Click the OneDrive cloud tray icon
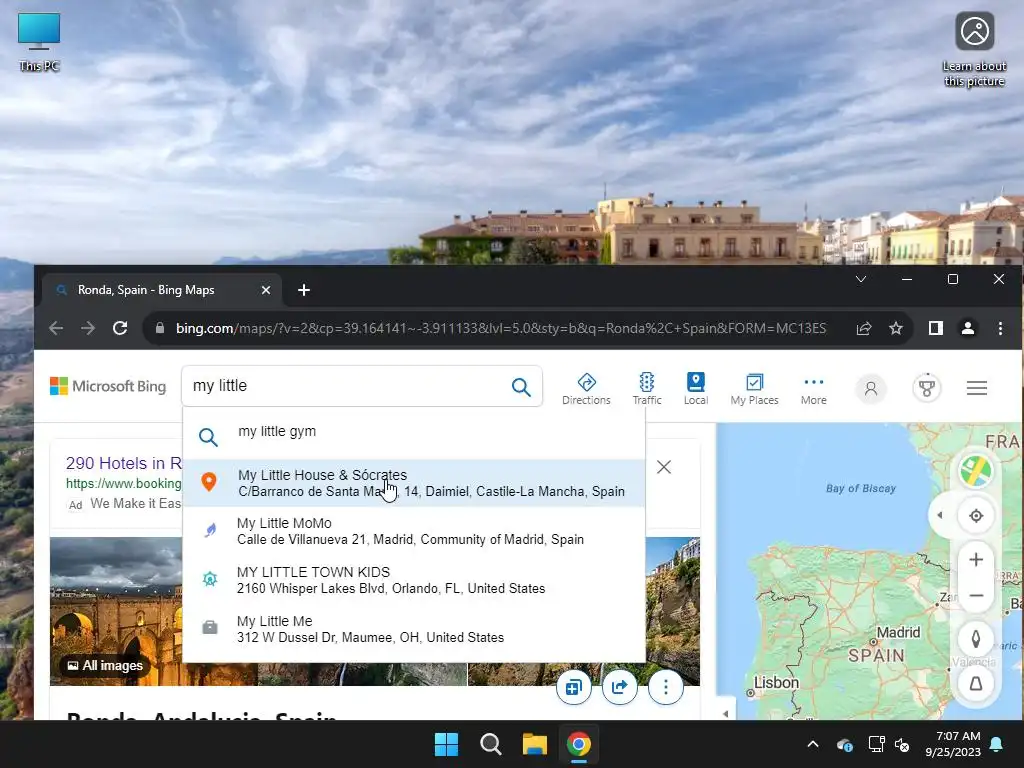Image resolution: width=1024 pixels, height=768 pixels. click(844, 744)
